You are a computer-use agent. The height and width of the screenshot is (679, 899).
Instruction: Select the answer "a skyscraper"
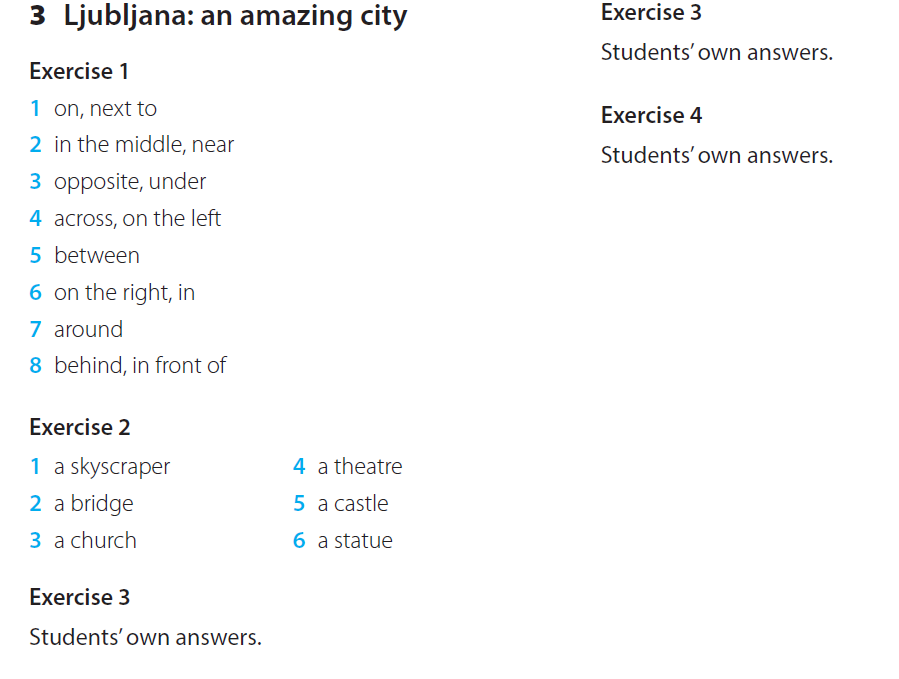click(112, 467)
